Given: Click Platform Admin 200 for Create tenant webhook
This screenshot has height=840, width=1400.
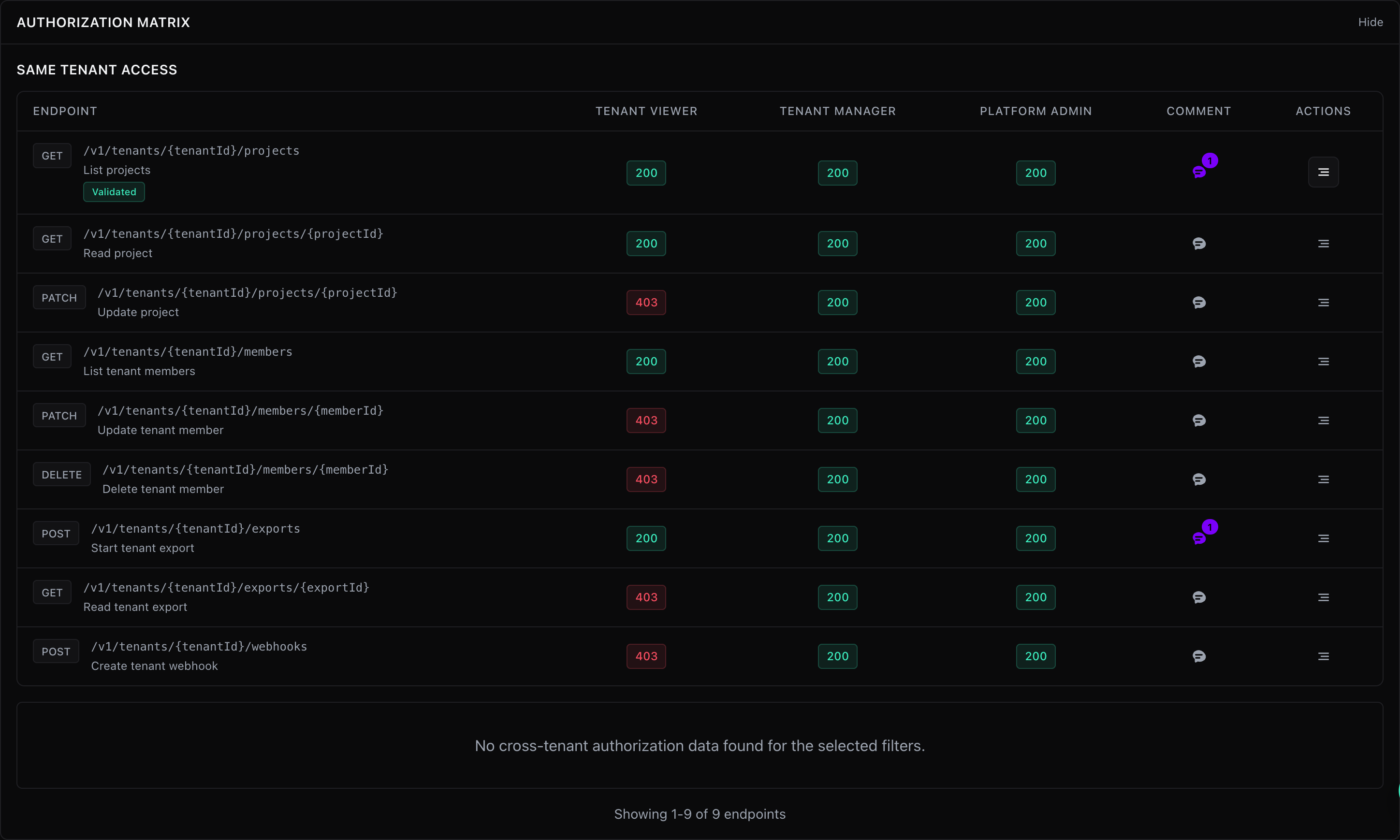Looking at the screenshot, I should pos(1035,656).
